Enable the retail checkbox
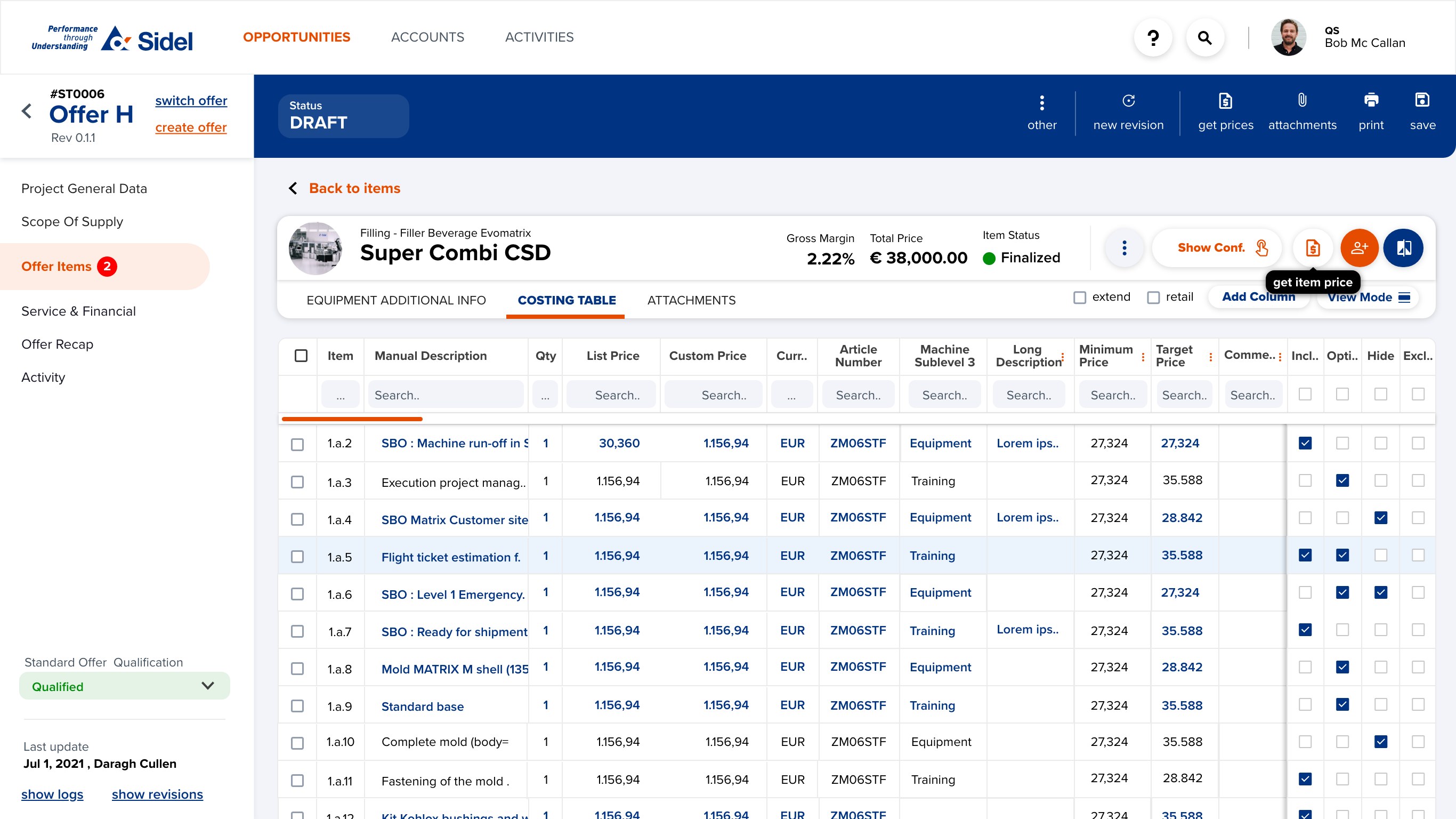 (1153, 298)
